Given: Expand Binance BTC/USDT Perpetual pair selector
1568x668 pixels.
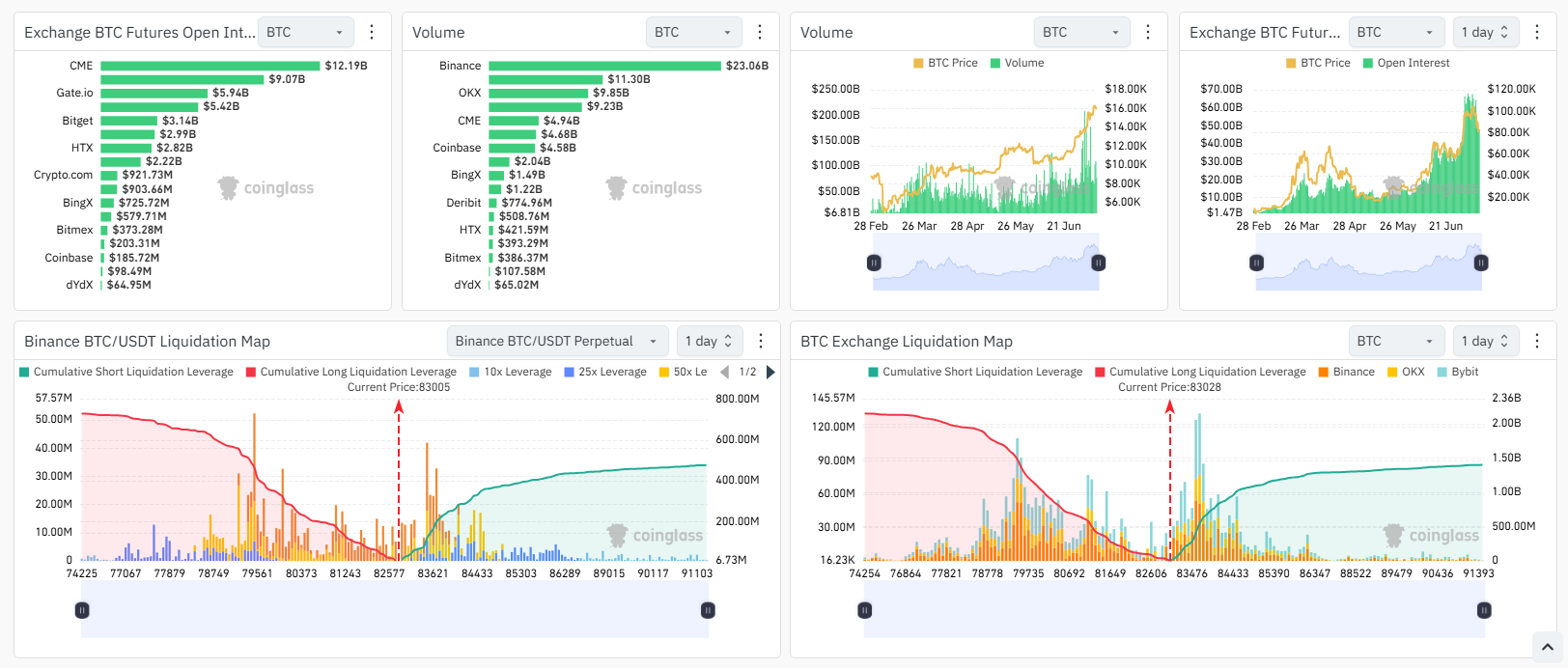Looking at the screenshot, I should click(x=556, y=341).
